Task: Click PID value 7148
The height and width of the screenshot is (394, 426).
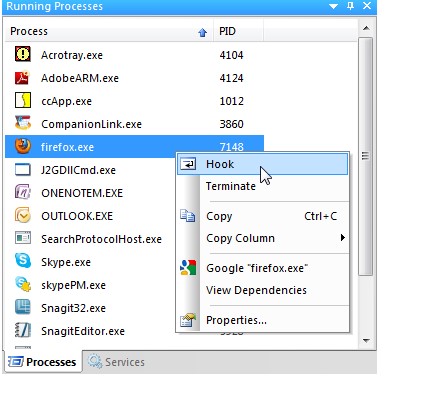Action: tap(231, 147)
